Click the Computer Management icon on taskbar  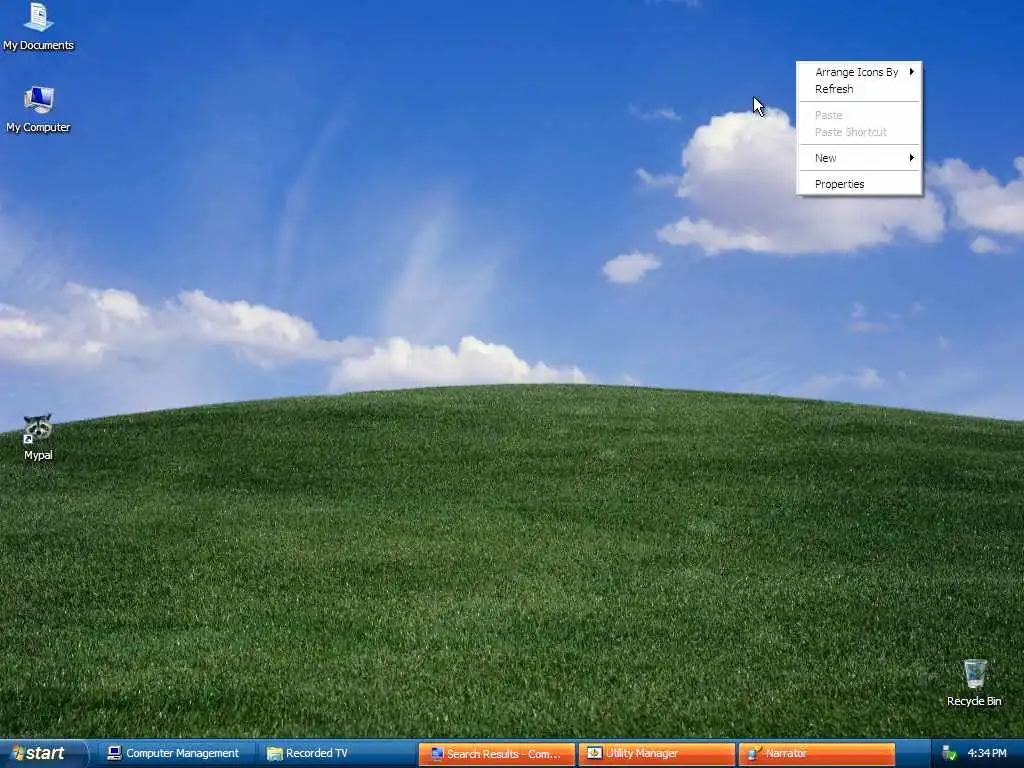114,754
